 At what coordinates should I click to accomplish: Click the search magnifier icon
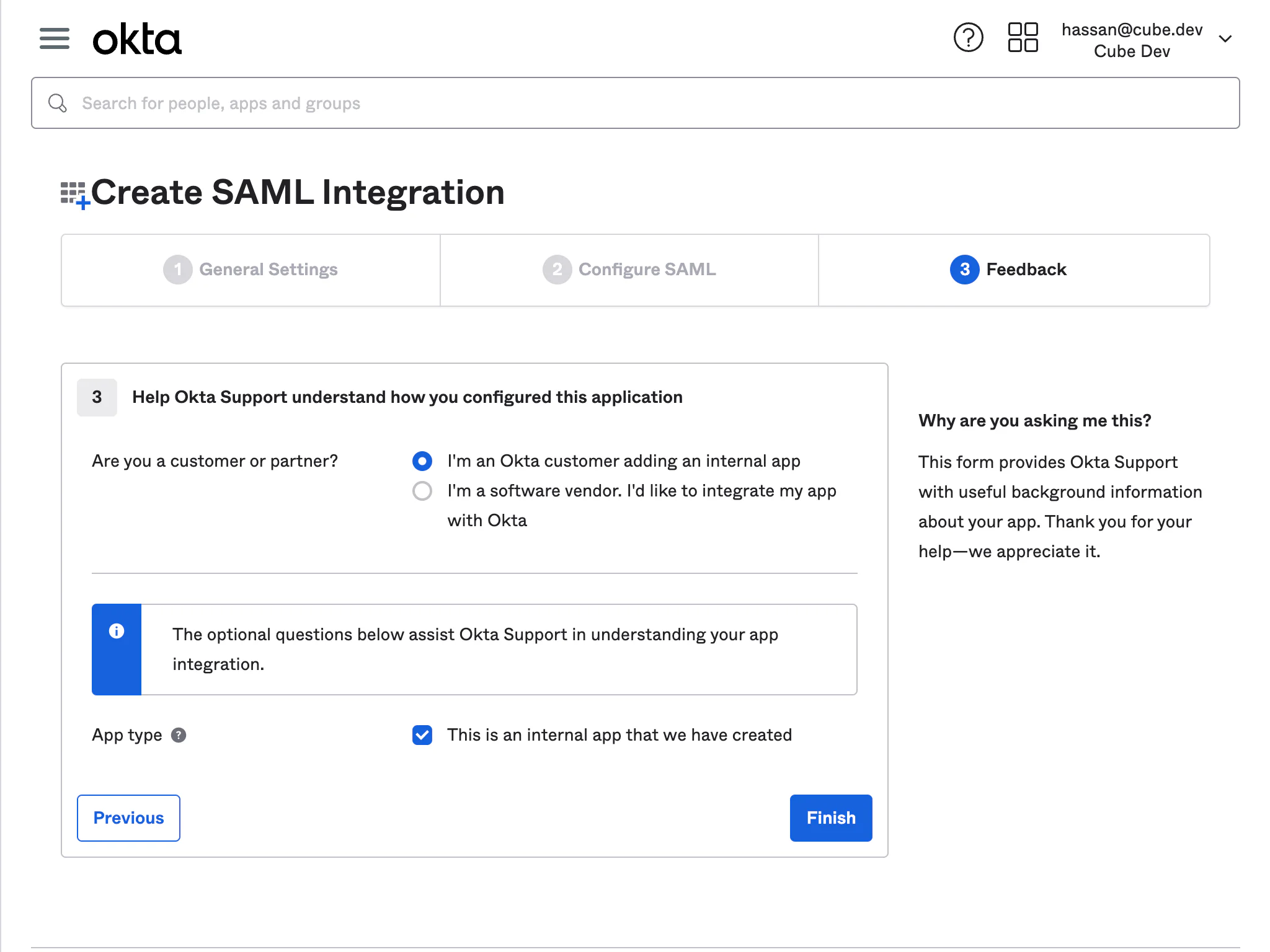click(x=58, y=103)
